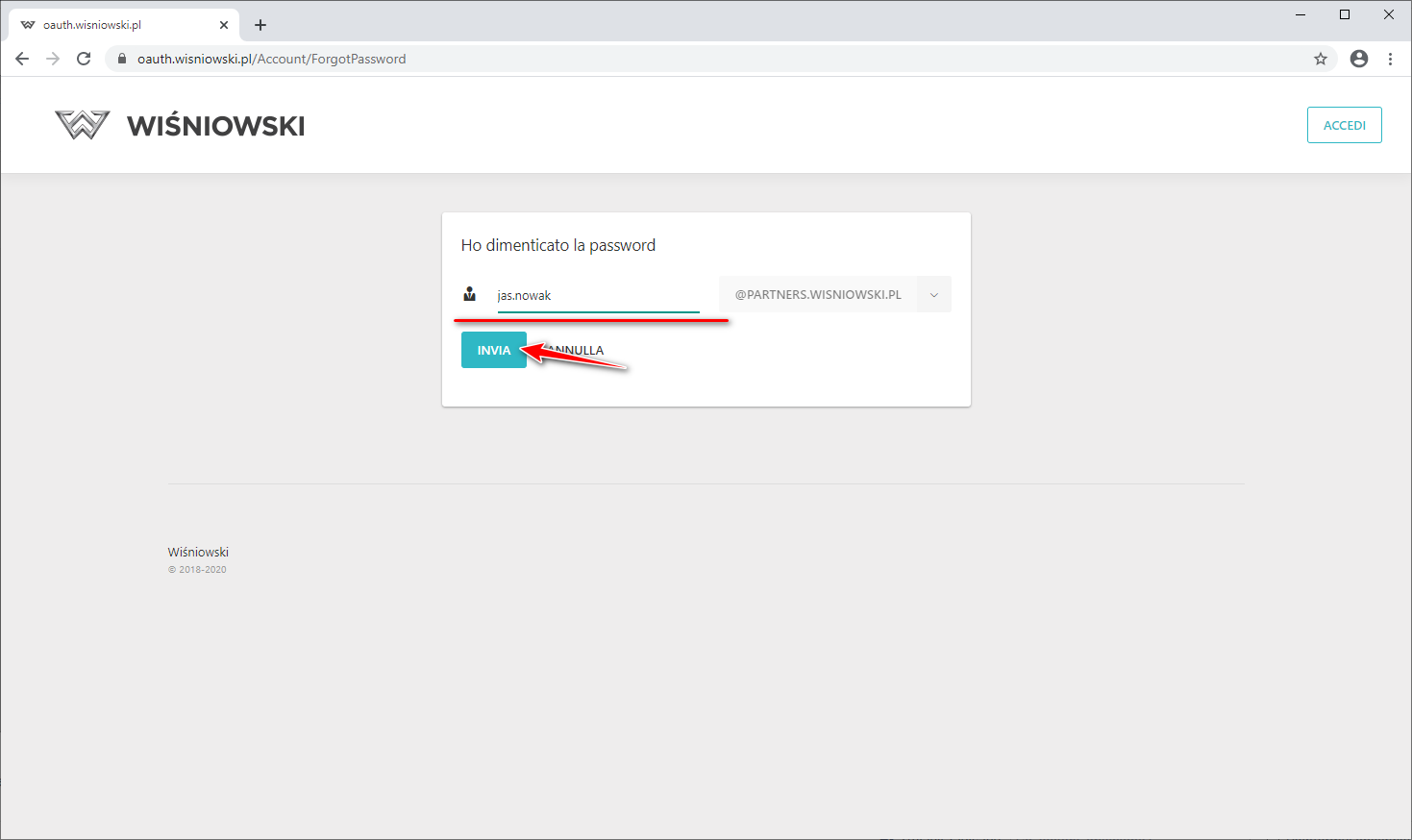The image size is (1412, 840).
Task: Click the browser forward arrow
Action: pos(53,59)
